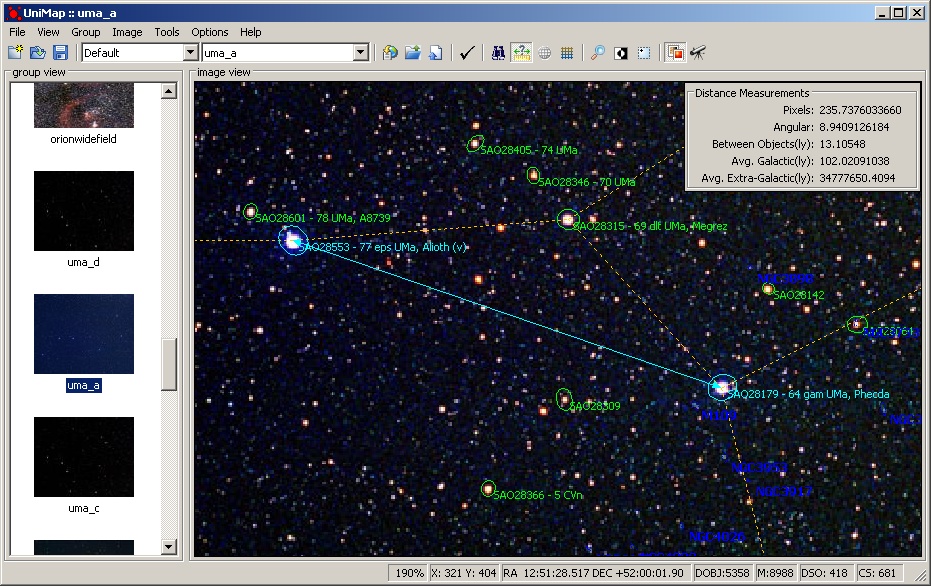Viewport: 931px width, 586px height.
Task: Click the magnifying glass zoom icon
Action: click(598, 53)
